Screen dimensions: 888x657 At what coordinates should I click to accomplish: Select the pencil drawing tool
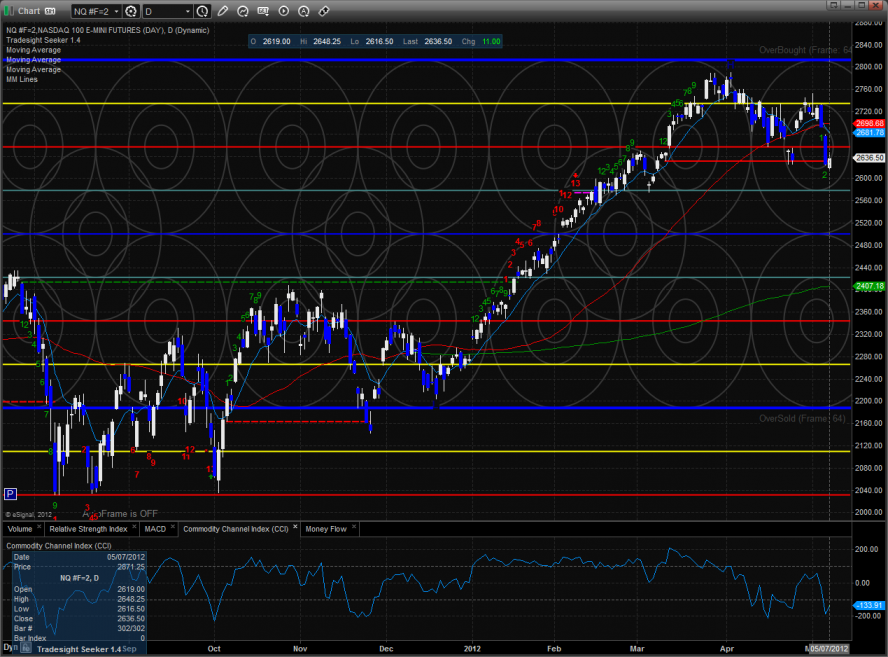(223, 11)
